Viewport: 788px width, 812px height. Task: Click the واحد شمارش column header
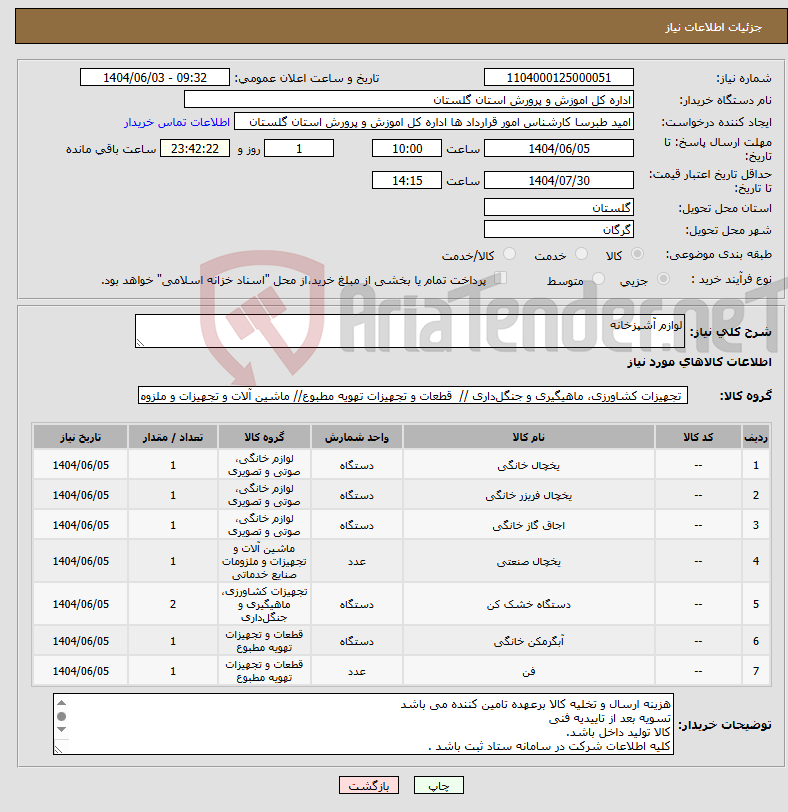(x=357, y=438)
